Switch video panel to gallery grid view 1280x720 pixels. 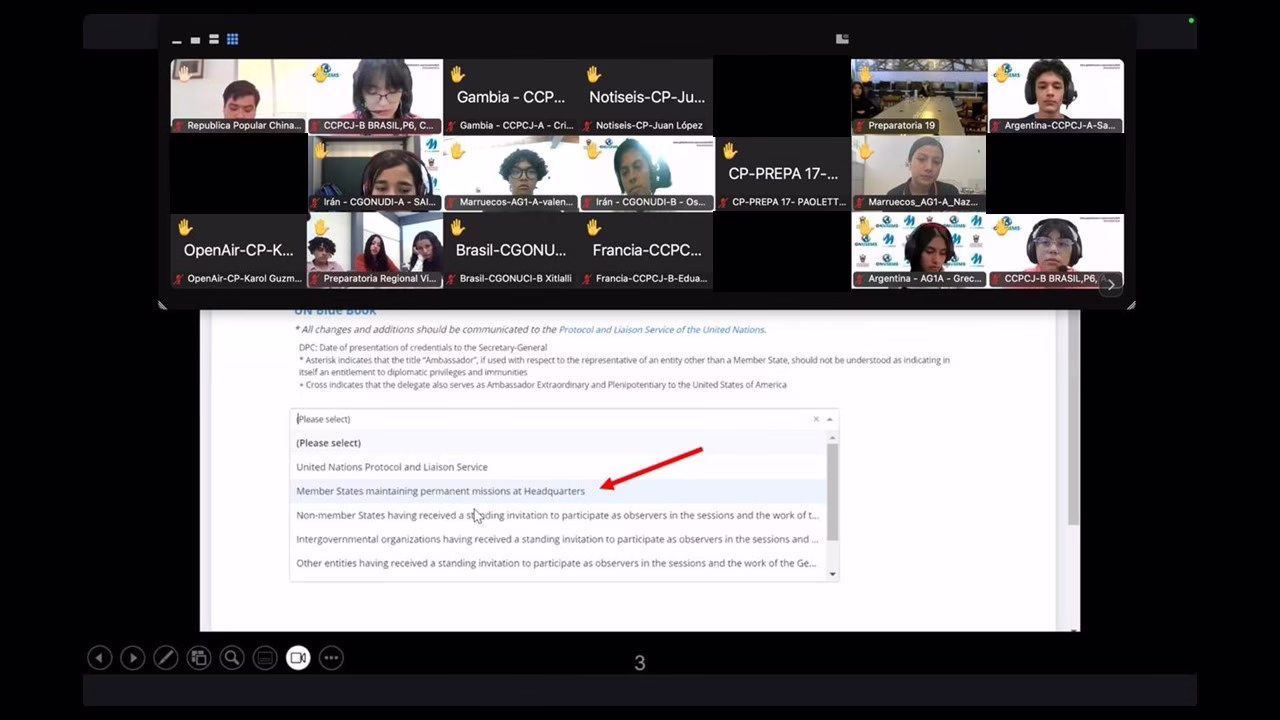232,40
